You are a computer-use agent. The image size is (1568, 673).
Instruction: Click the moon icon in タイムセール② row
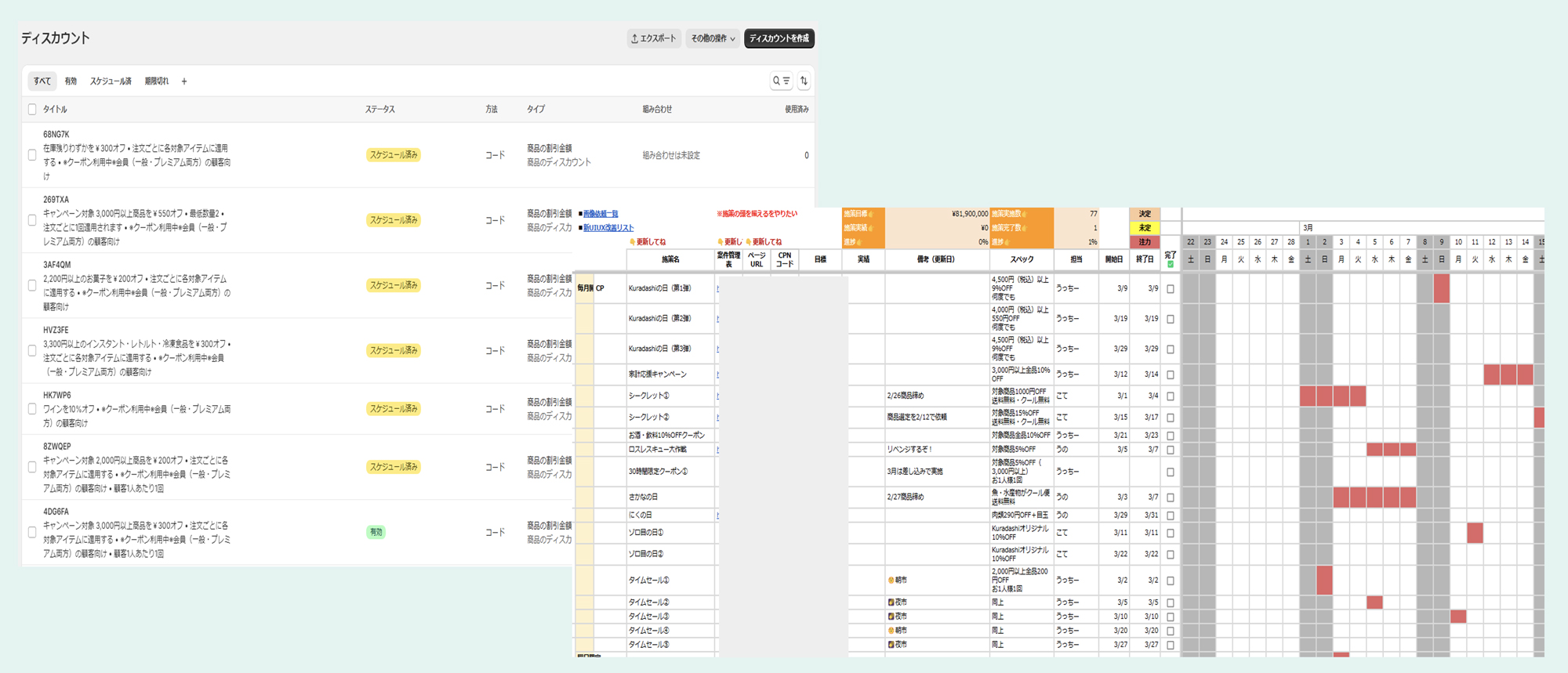(x=891, y=602)
